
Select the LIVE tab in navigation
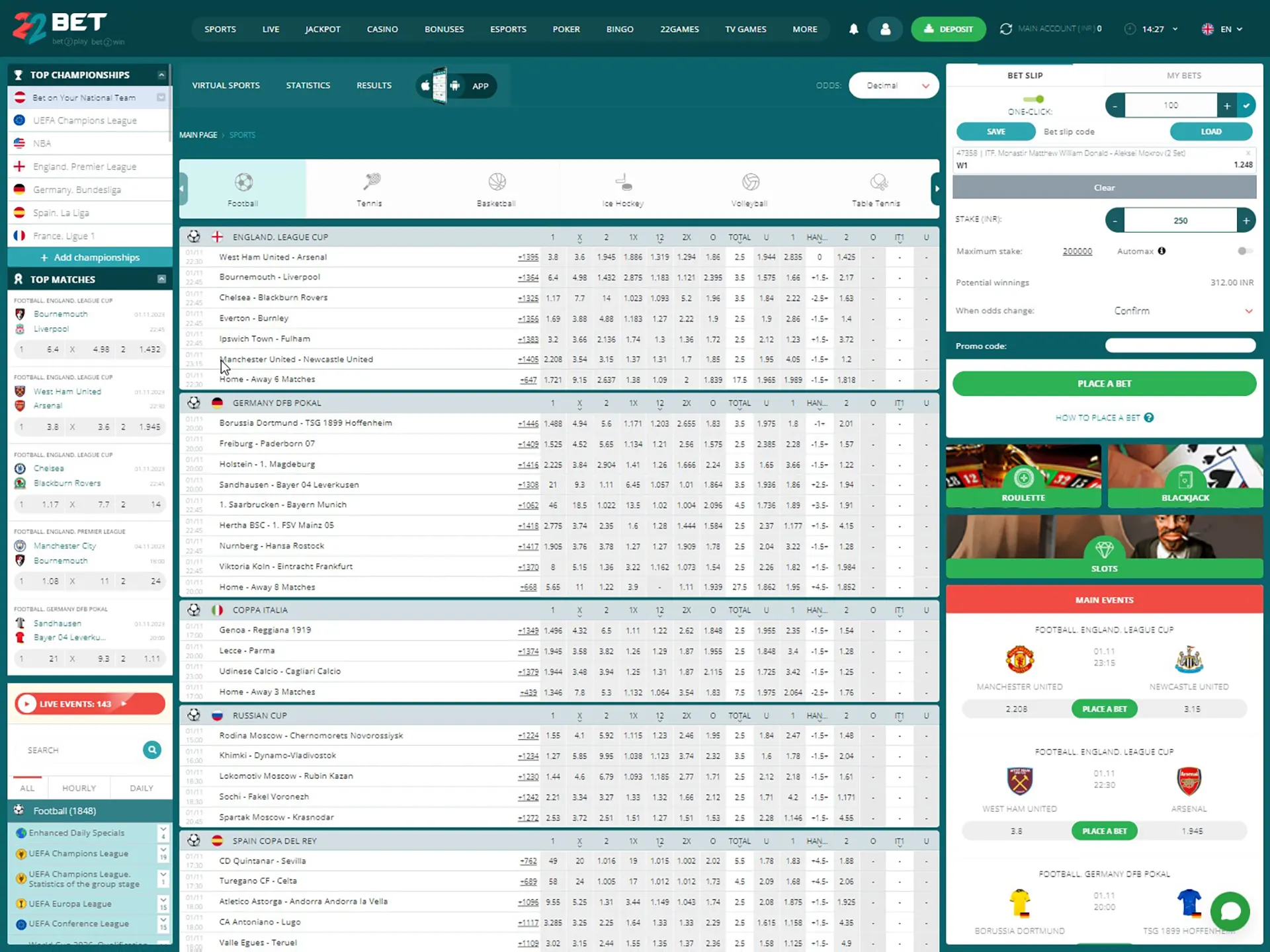point(270,29)
